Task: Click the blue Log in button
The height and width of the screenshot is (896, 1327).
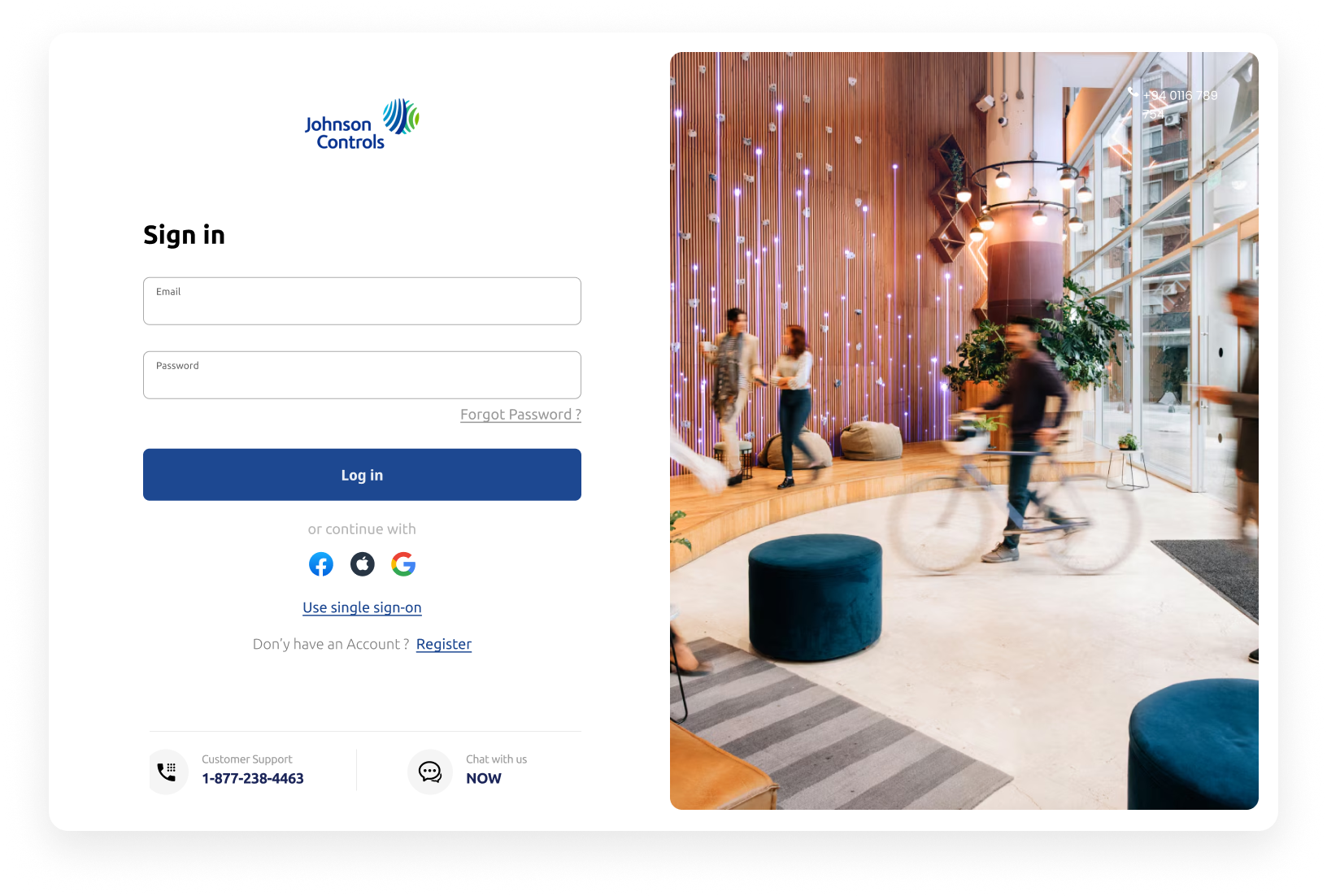Action: point(362,475)
